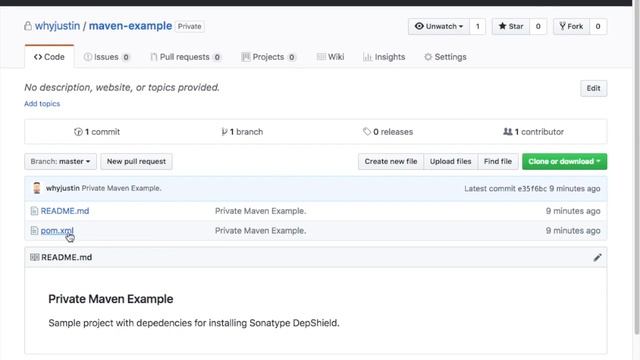View the 1 commit history
The width and height of the screenshot is (640, 360).
[97, 132]
